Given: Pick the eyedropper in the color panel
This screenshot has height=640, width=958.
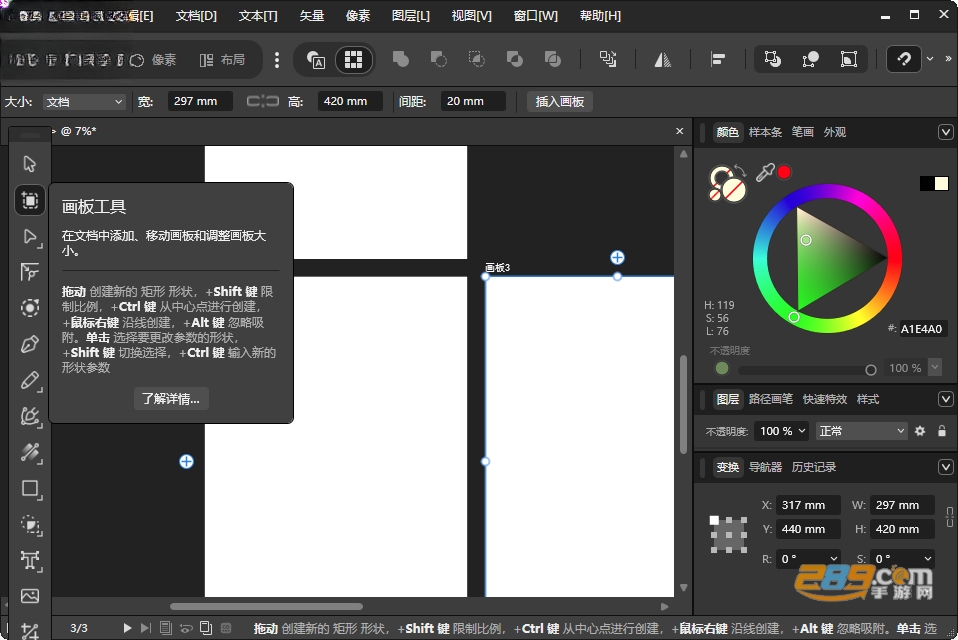Looking at the screenshot, I should [x=765, y=173].
